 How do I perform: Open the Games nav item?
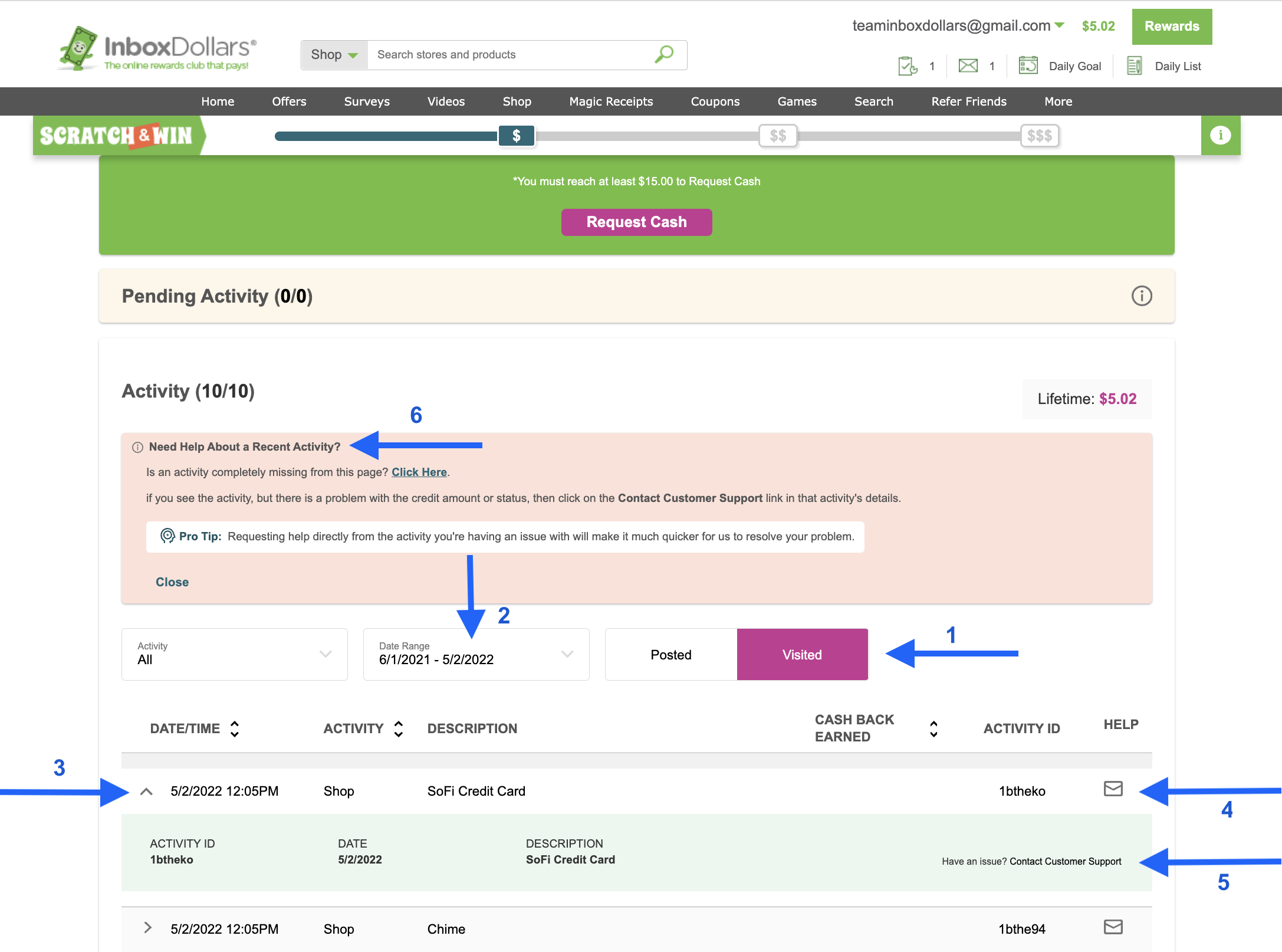[797, 101]
